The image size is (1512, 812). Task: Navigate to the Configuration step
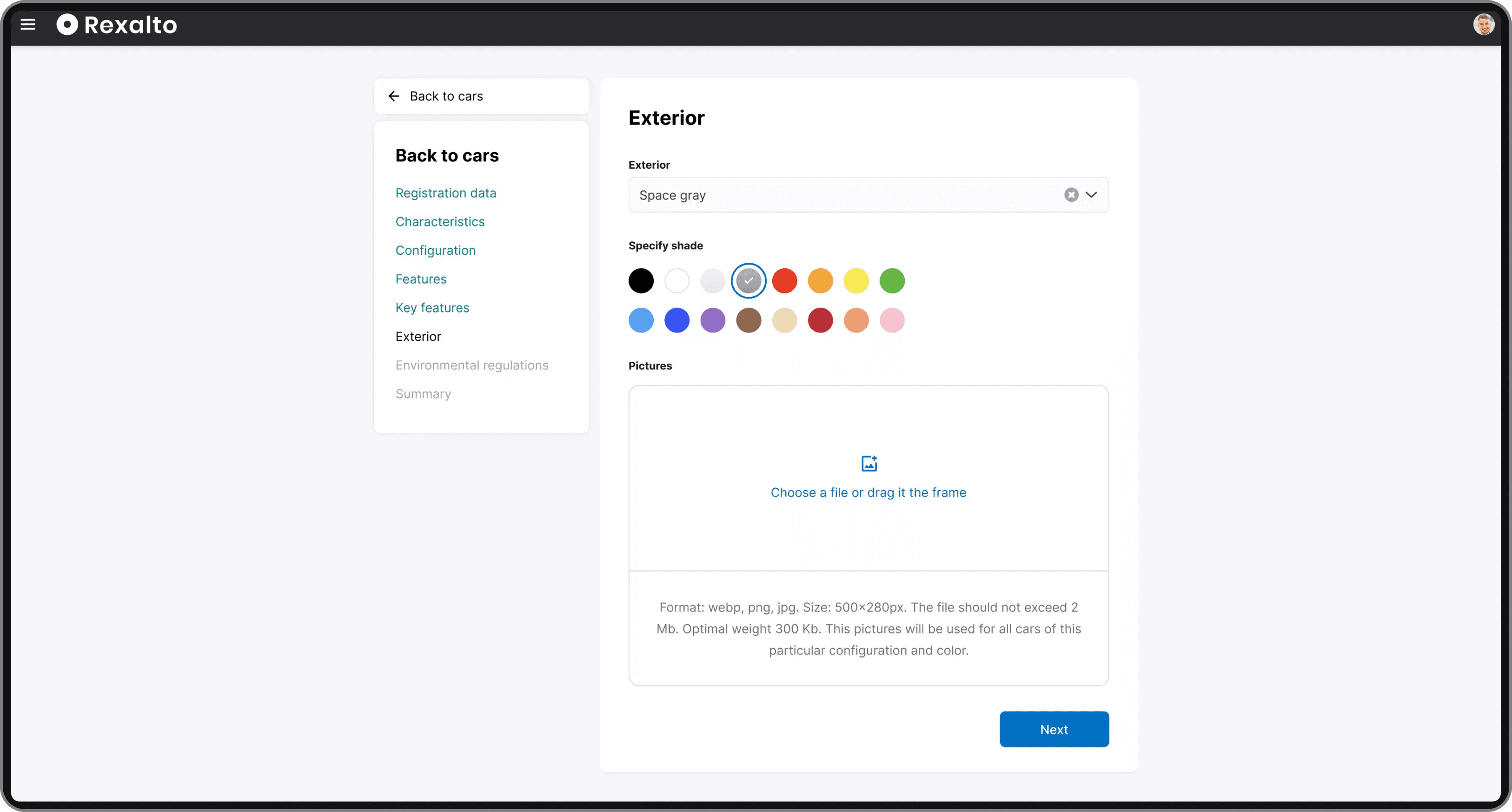click(435, 251)
